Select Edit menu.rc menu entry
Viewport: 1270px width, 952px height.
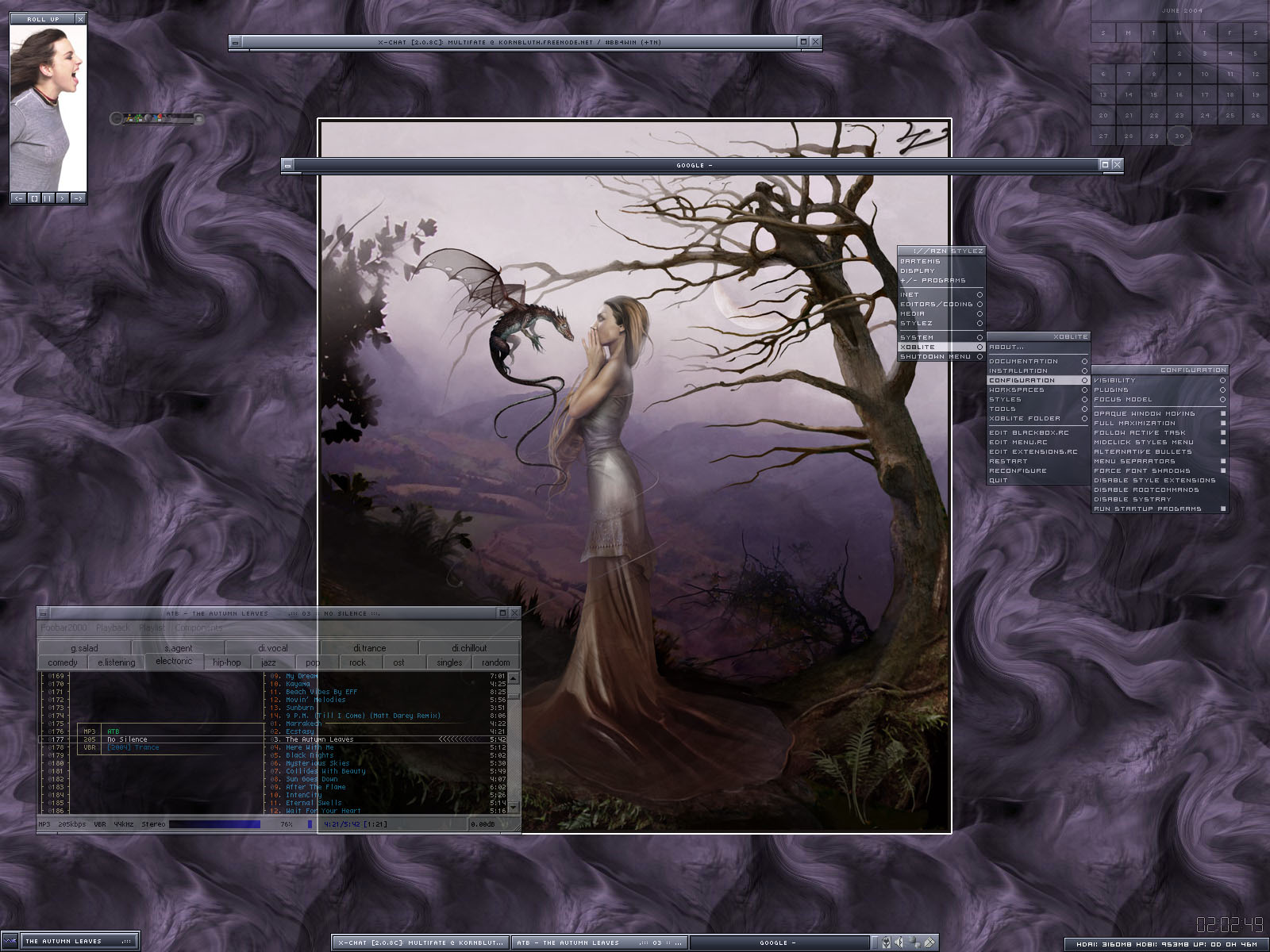(1038, 442)
